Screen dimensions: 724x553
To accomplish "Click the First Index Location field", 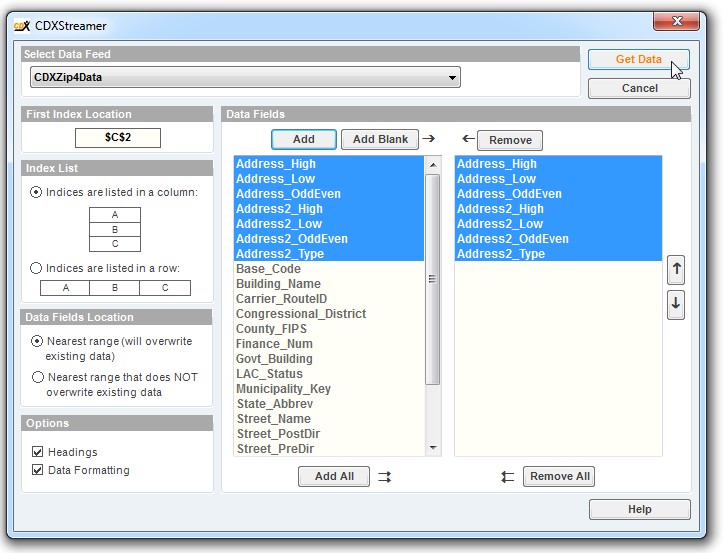I will [x=118, y=138].
